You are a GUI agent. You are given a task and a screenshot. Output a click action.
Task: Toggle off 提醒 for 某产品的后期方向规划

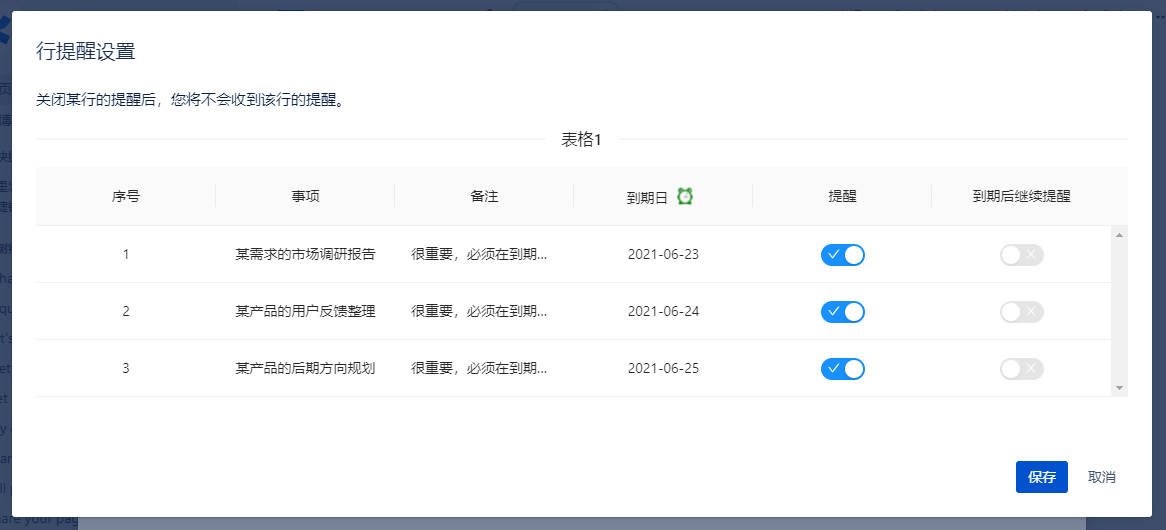coord(842,369)
